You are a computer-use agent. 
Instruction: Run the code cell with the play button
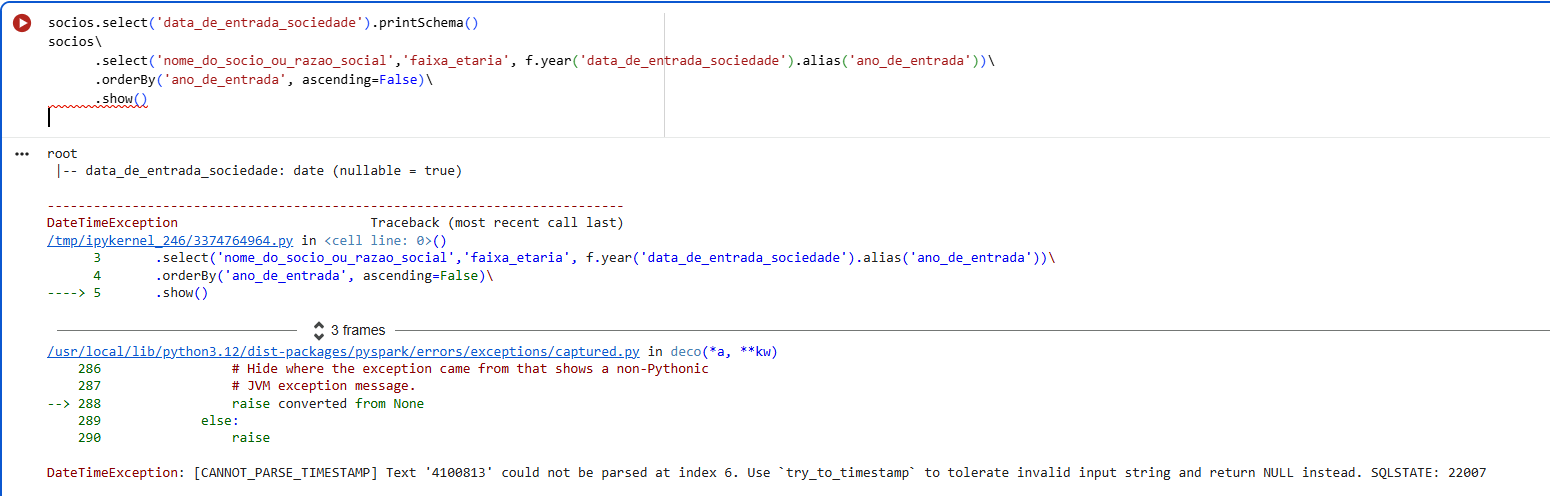(22, 23)
